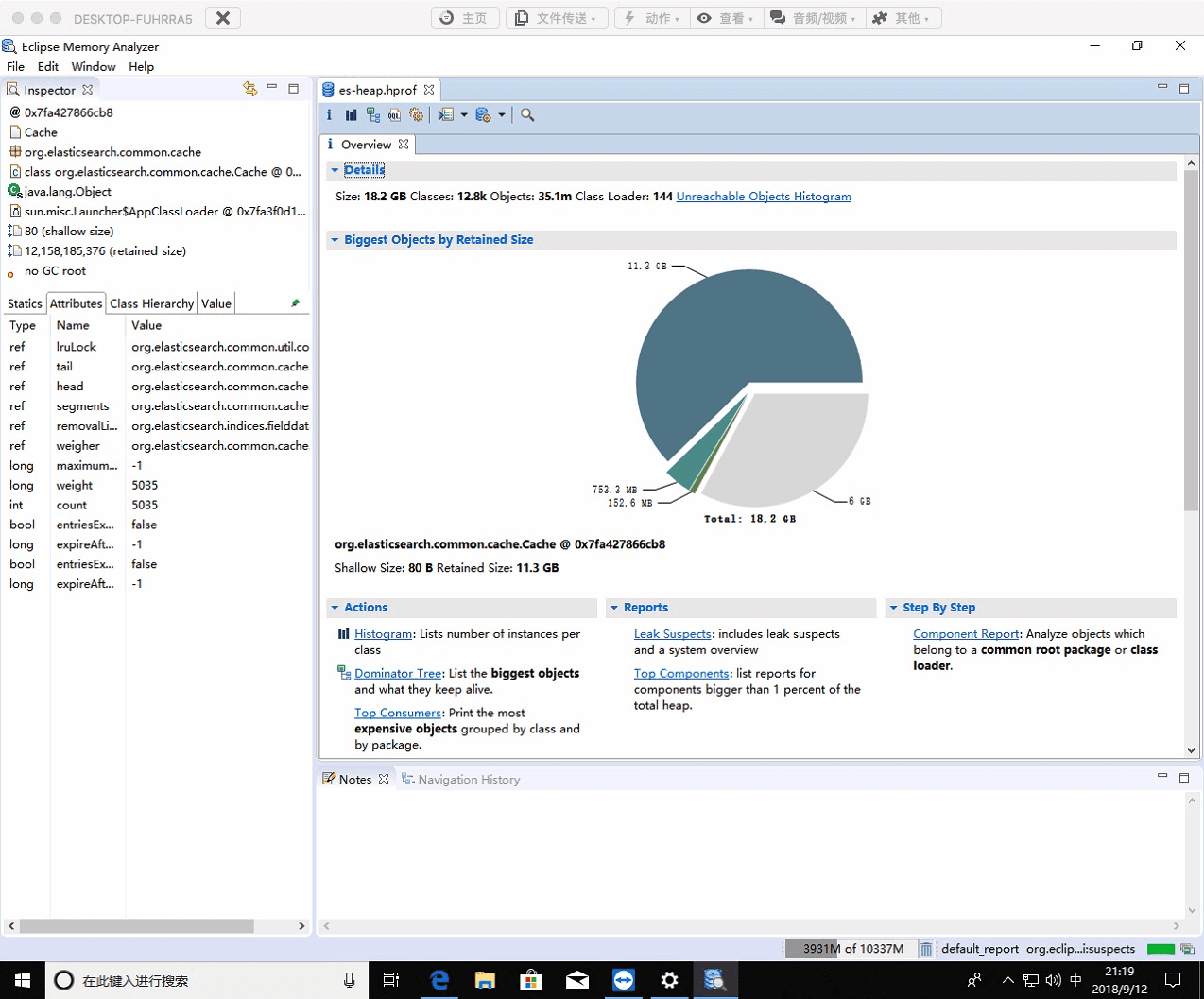Collapse the Actions section

335,608
